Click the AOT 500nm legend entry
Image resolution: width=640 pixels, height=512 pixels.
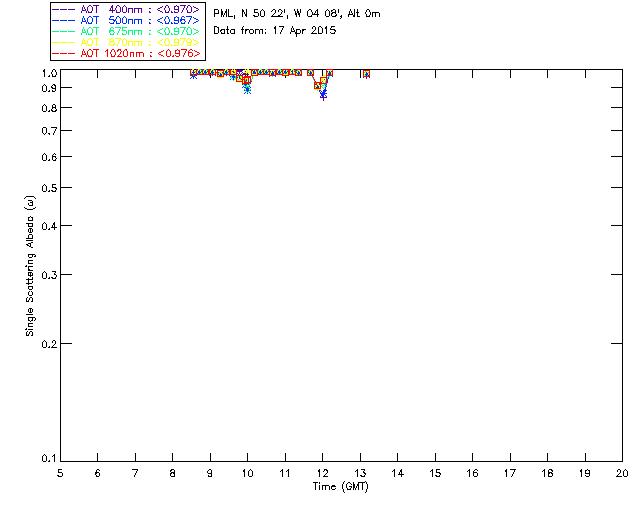[x=126, y=20]
